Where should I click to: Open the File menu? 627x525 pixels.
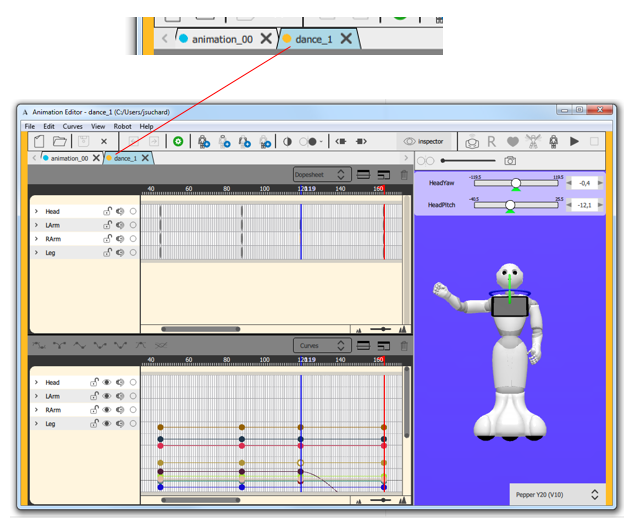click(30, 126)
